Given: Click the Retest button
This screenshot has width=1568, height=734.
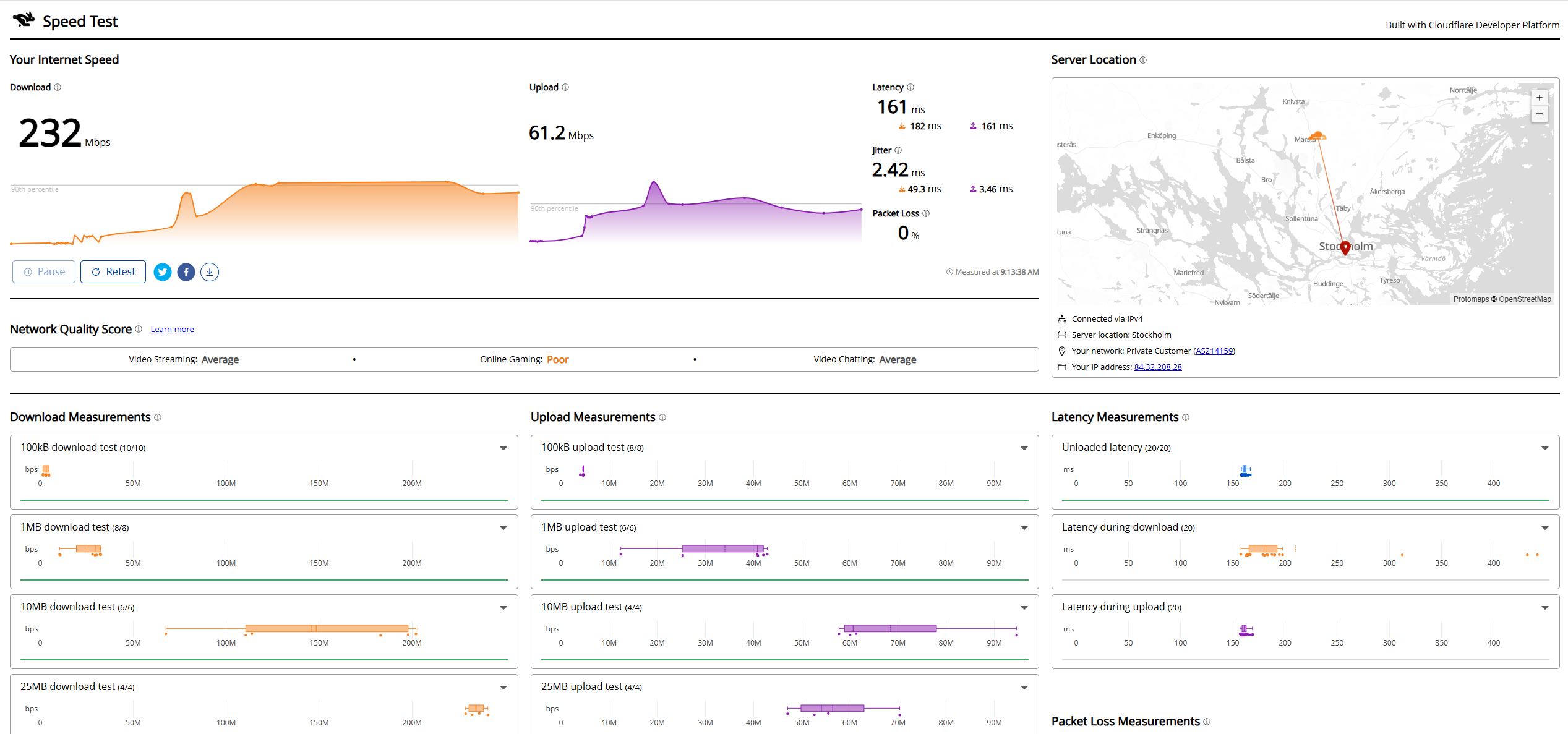Looking at the screenshot, I should [113, 272].
